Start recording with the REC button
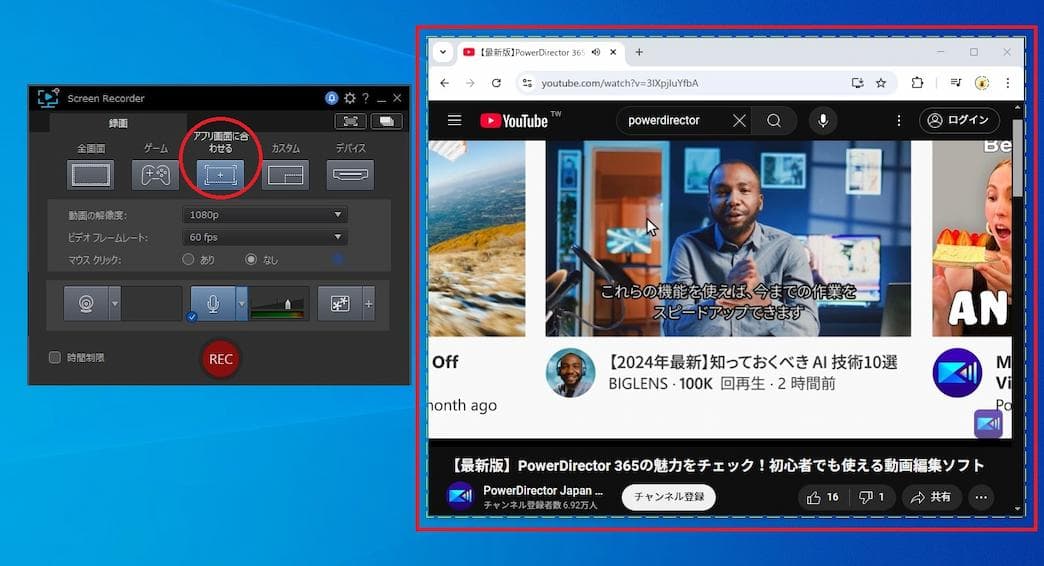The height and width of the screenshot is (566, 1044). point(220,359)
